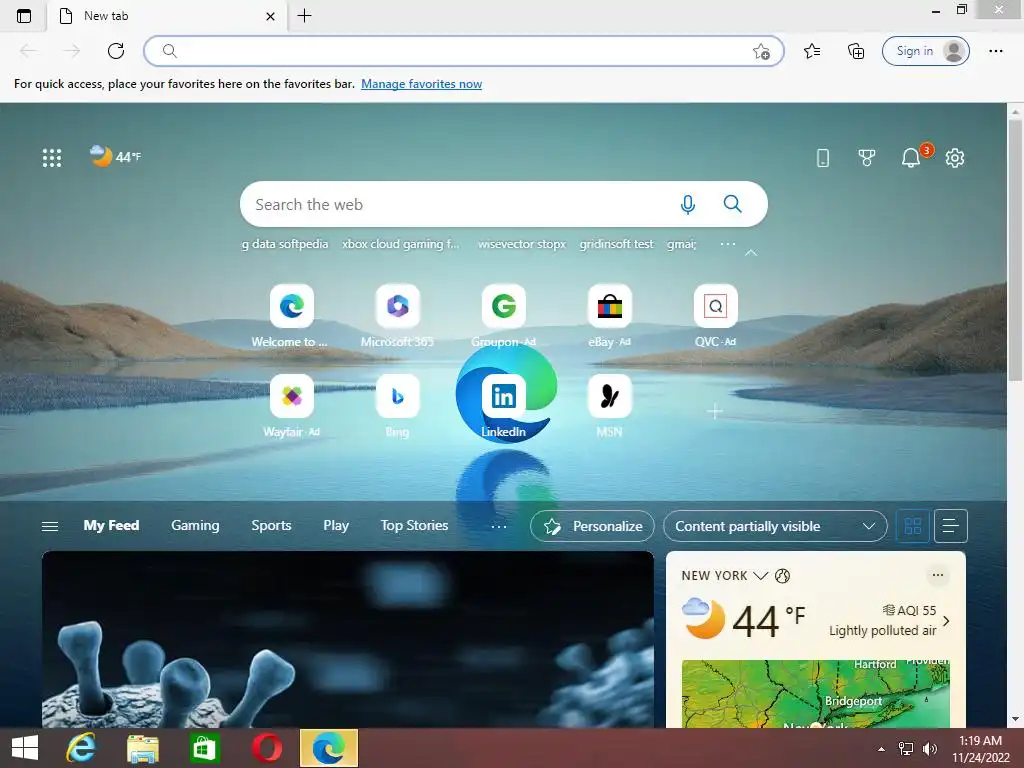Switch to Play feed tab
The height and width of the screenshot is (768, 1024).
[336, 526]
